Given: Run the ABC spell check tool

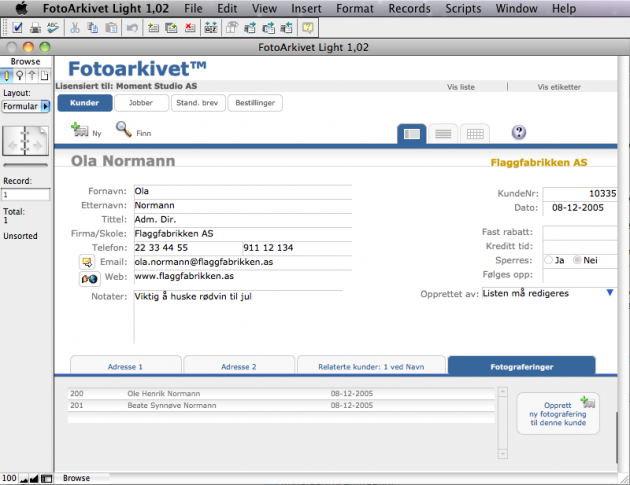Looking at the screenshot, I should 53,28.
